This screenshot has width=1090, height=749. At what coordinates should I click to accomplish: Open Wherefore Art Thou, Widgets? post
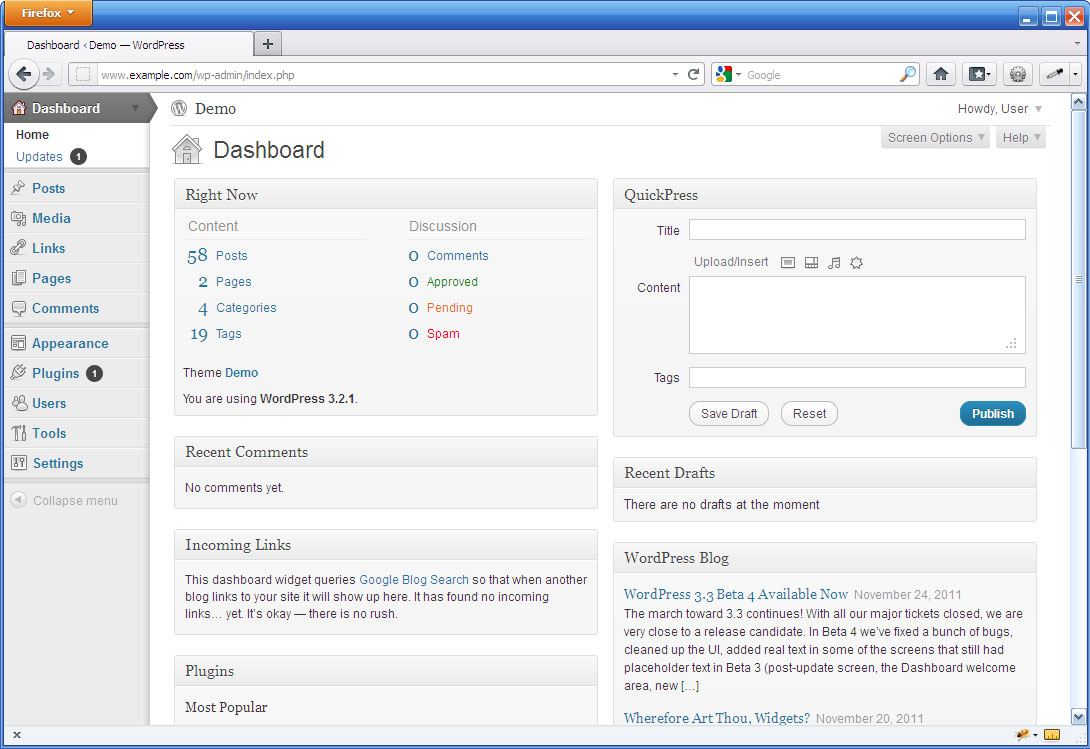[x=717, y=718]
